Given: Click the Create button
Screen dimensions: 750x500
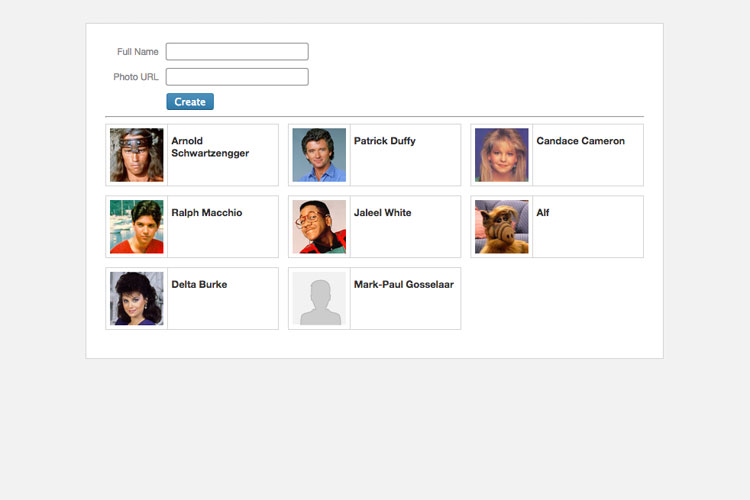Looking at the screenshot, I should pos(190,101).
